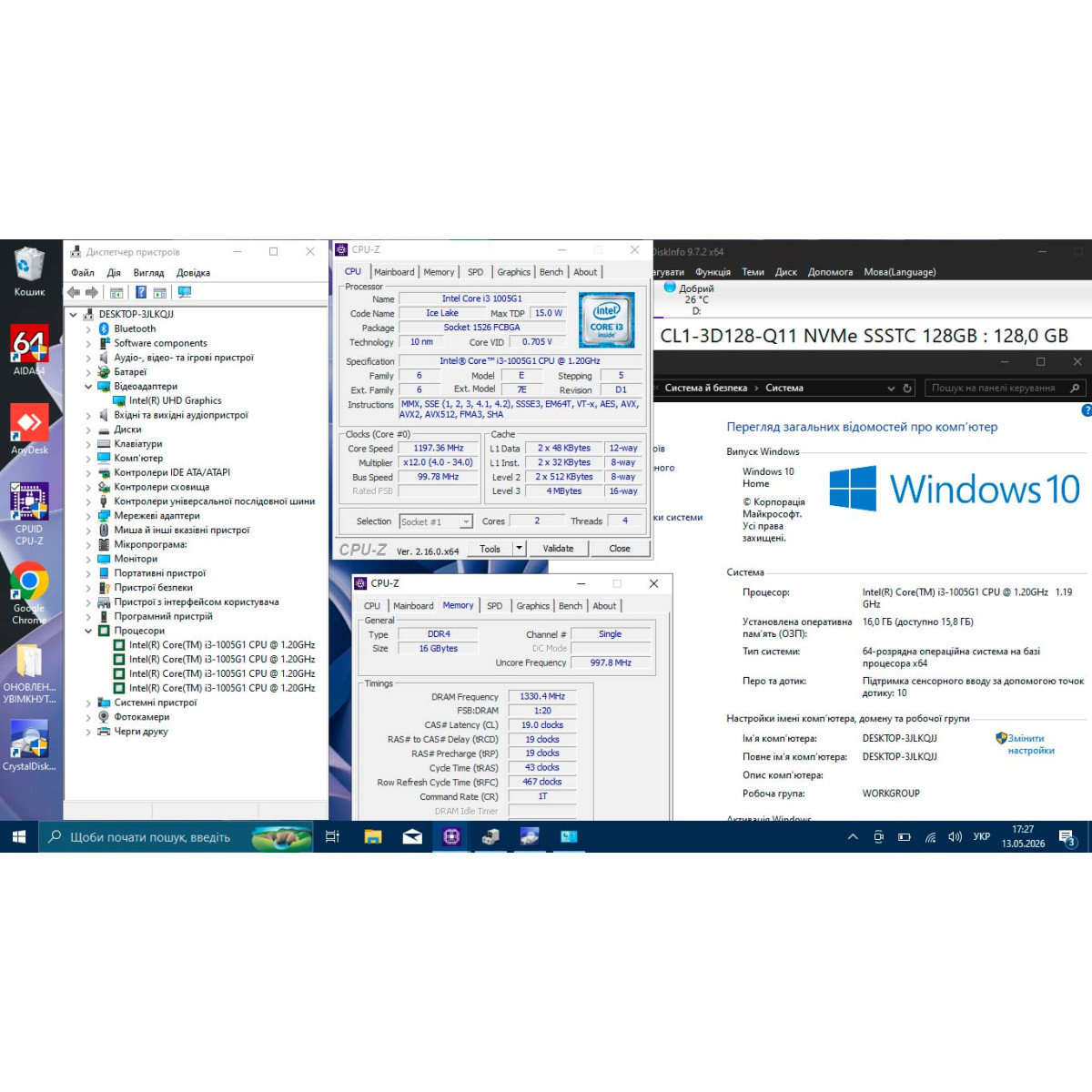This screenshot has height=1092, width=1092.
Task: Click the battery tray icon
Action: point(905,836)
